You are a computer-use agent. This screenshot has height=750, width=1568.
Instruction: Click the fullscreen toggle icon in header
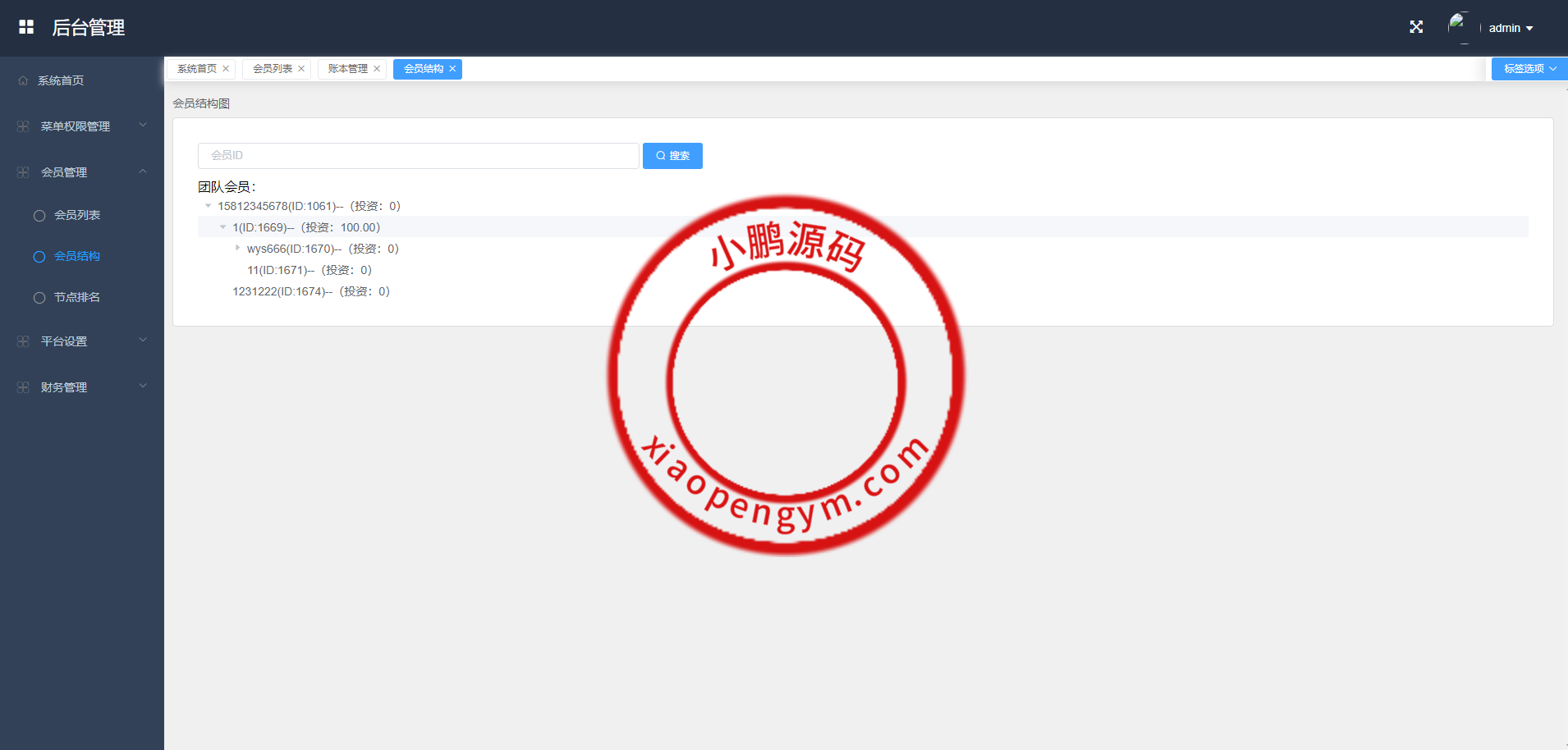pyautogui.click(x=1416, y=27)
